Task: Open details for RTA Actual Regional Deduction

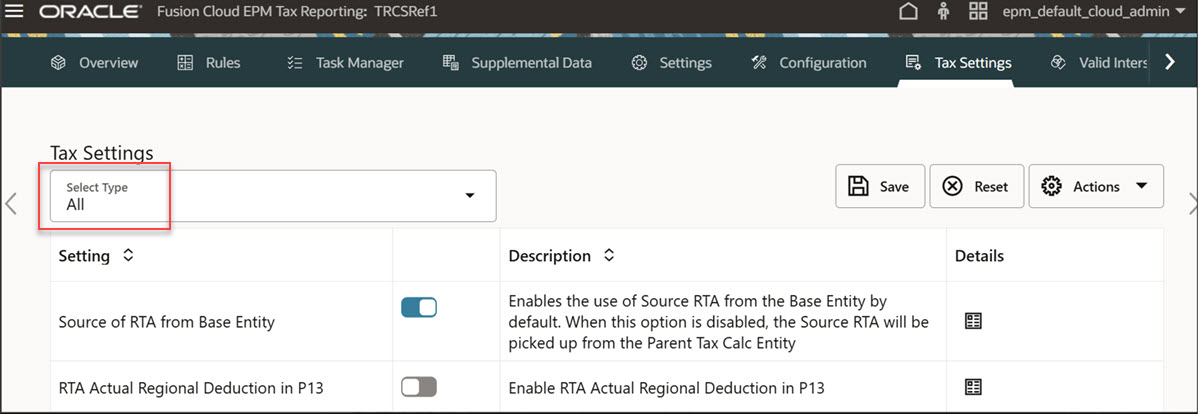Action: pos(973,387)
